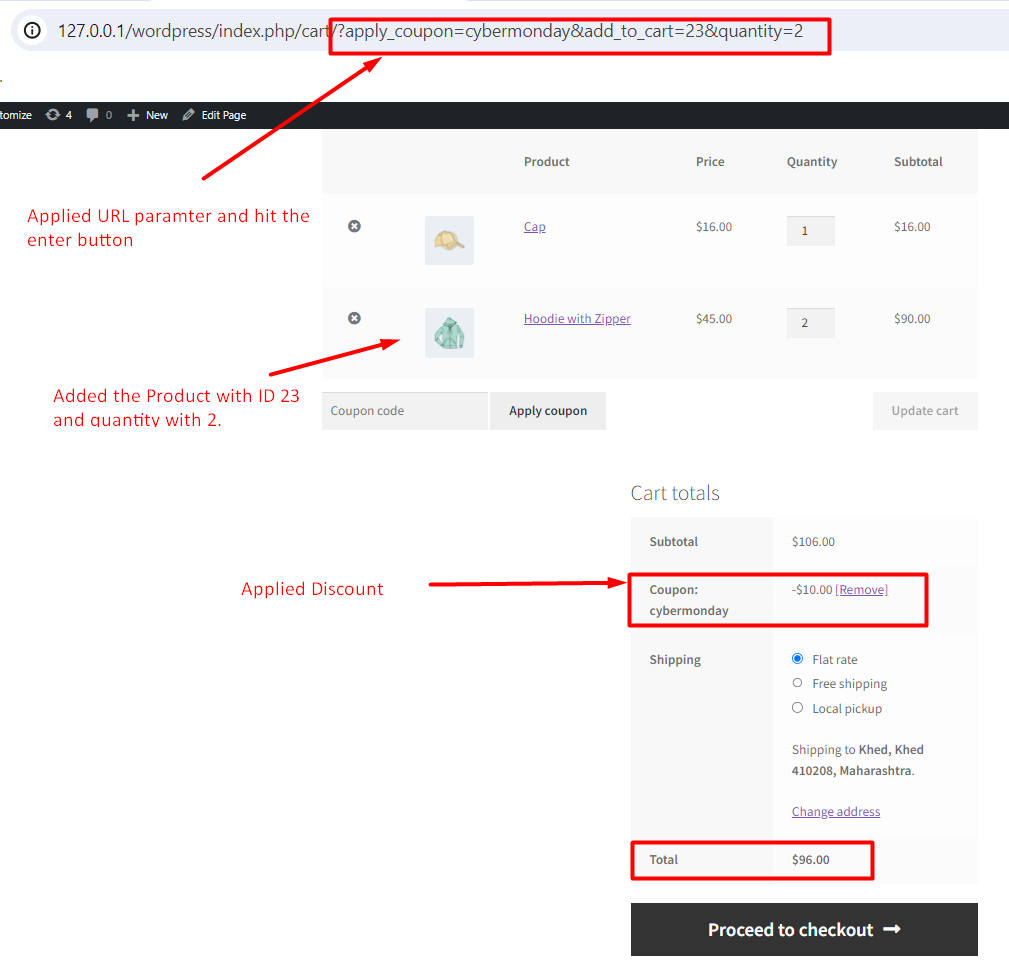Click the Quantity column header

(811, 162)
